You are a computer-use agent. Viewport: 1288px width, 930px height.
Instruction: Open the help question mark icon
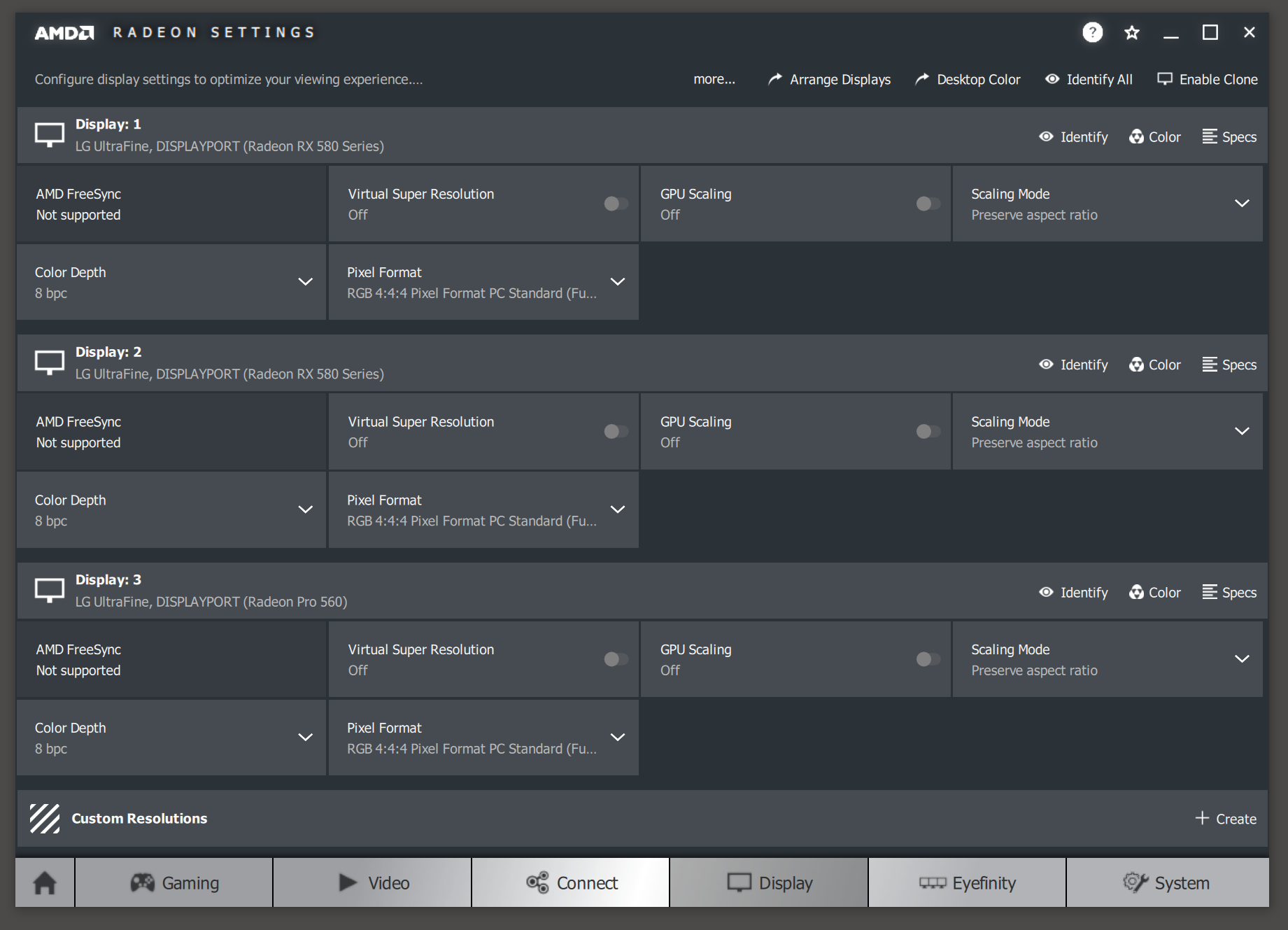point(1092,32)
